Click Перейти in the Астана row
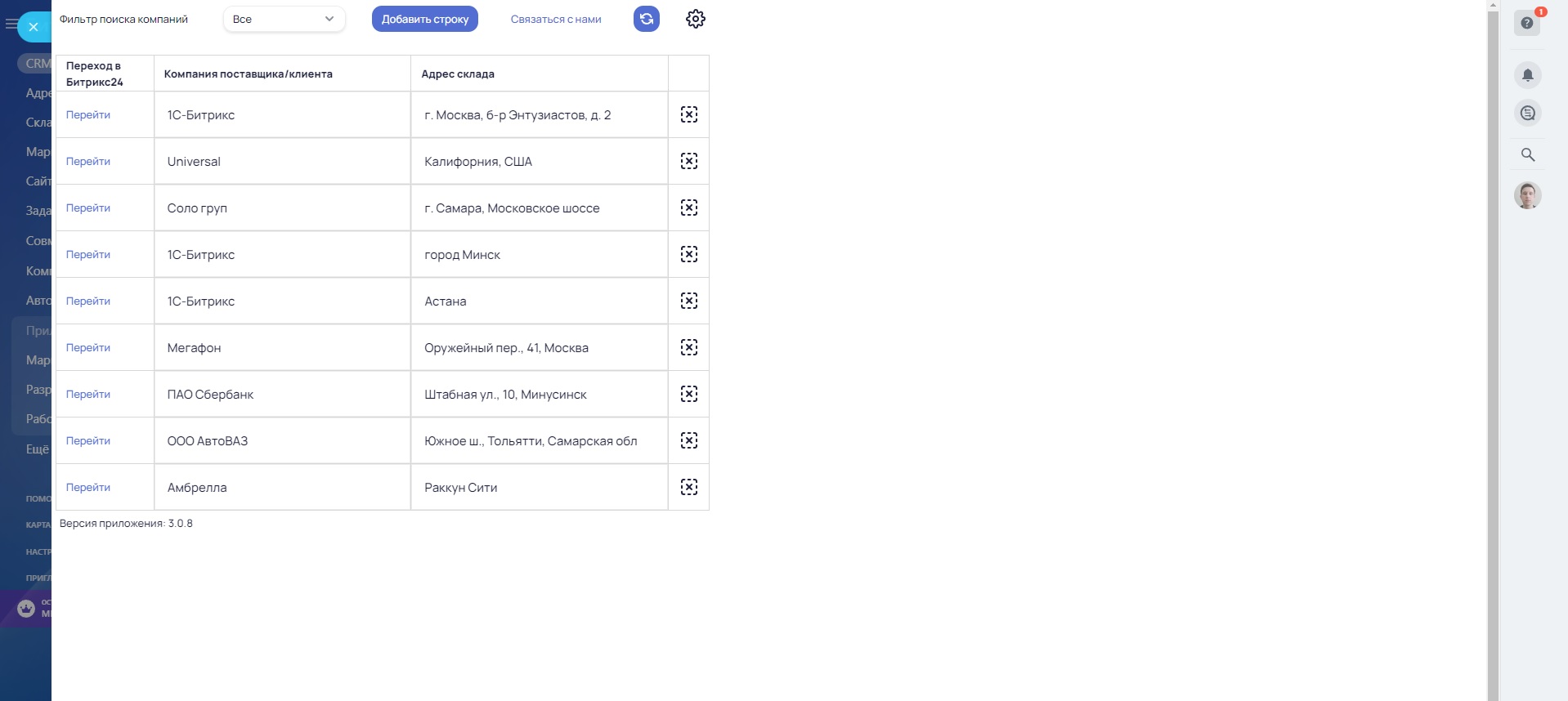The width and height of the screenshot is (1568, 701). click(x=88, y=301)
